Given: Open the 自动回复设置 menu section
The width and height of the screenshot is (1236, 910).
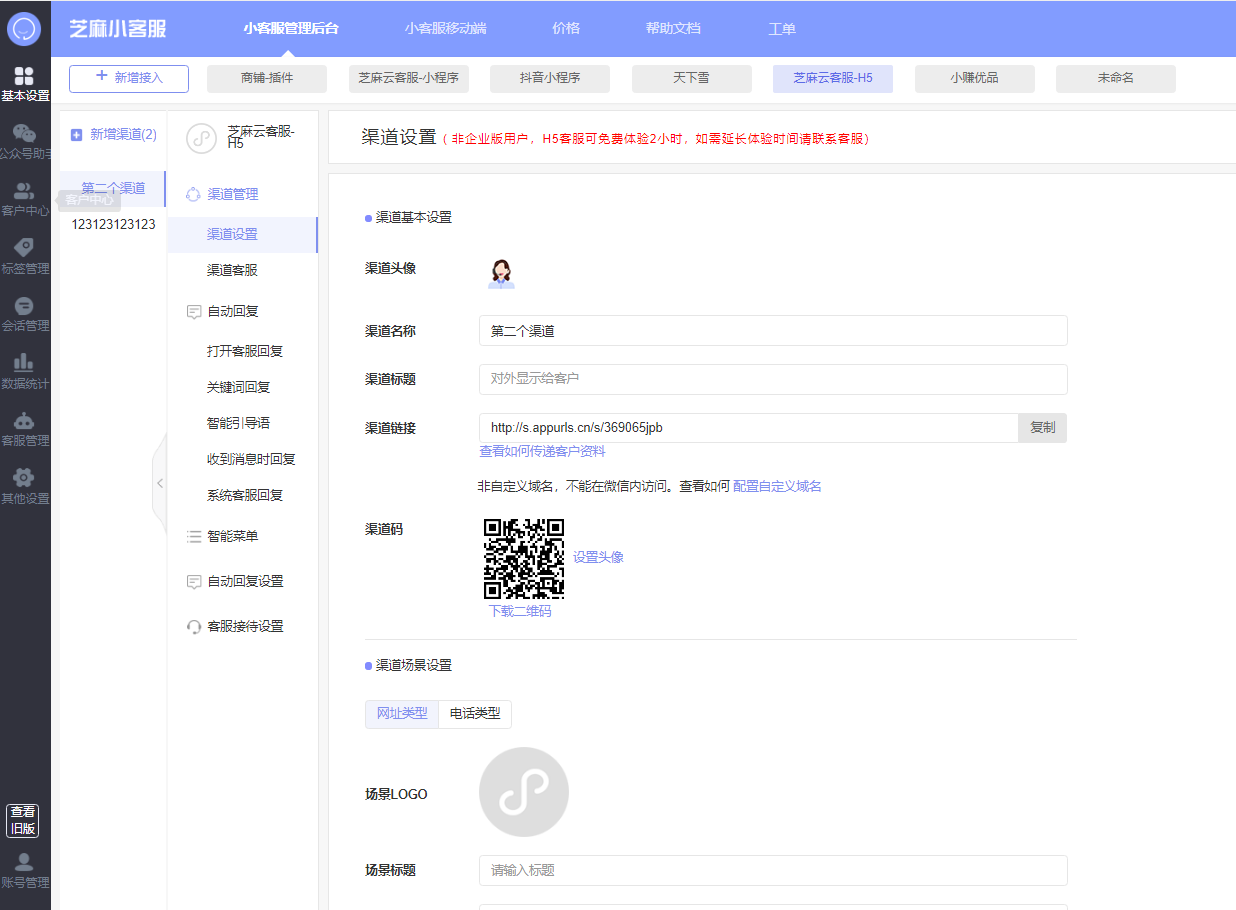Looking at the screenshot, I should pos(243,581).
